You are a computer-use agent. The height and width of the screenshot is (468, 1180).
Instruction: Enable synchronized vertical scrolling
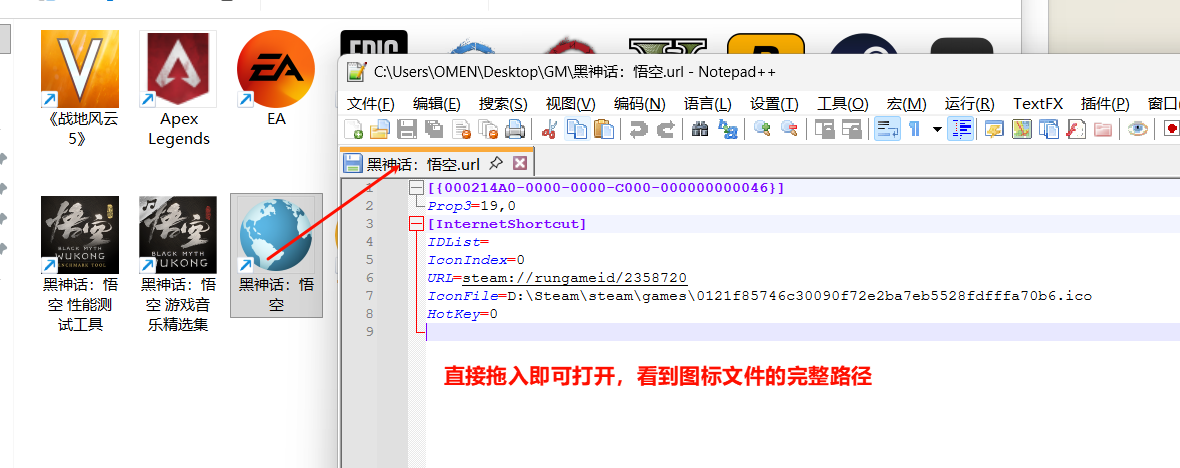[x=824, y=129]
